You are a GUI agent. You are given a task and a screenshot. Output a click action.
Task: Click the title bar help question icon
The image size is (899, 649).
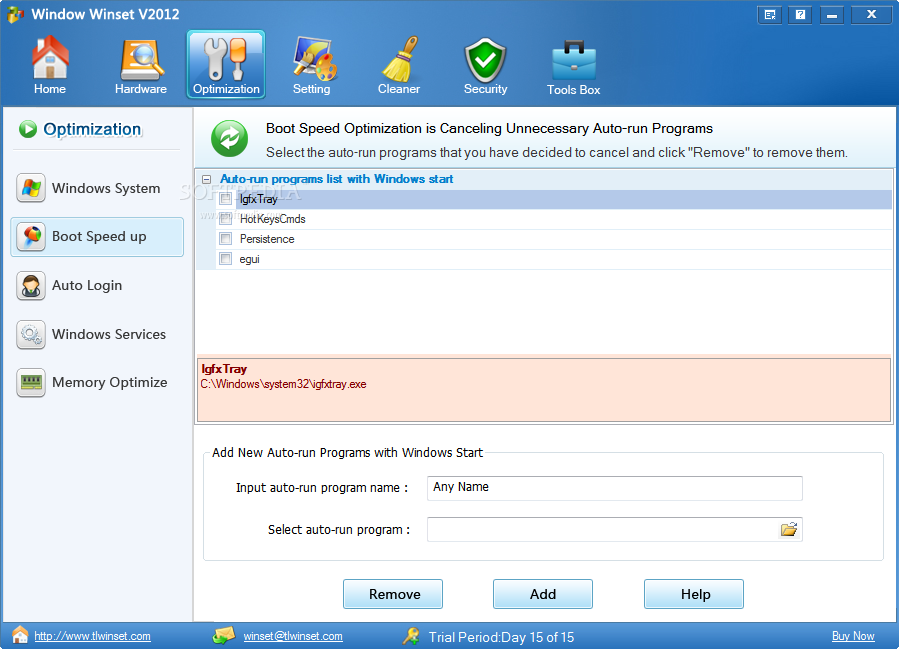click(800, 15)
